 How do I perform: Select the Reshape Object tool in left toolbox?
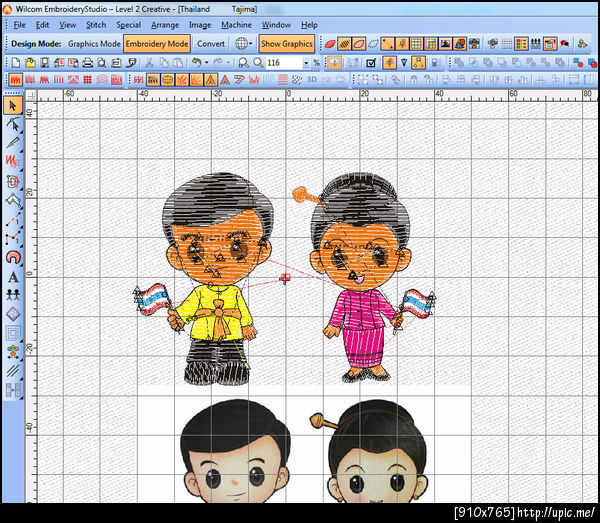pos(13,124)
